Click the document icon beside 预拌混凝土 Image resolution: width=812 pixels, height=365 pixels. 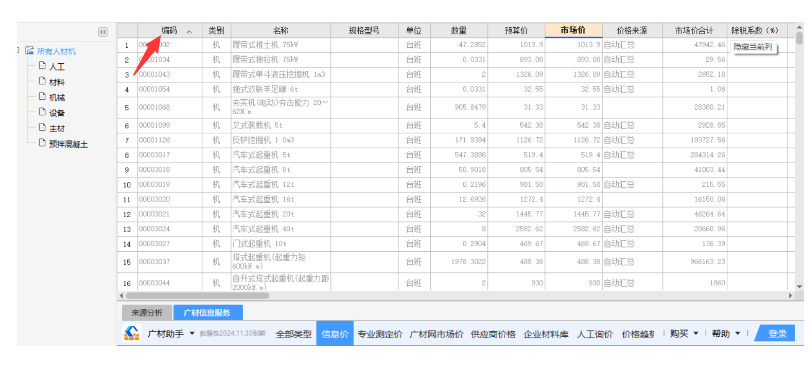(42, 143)
